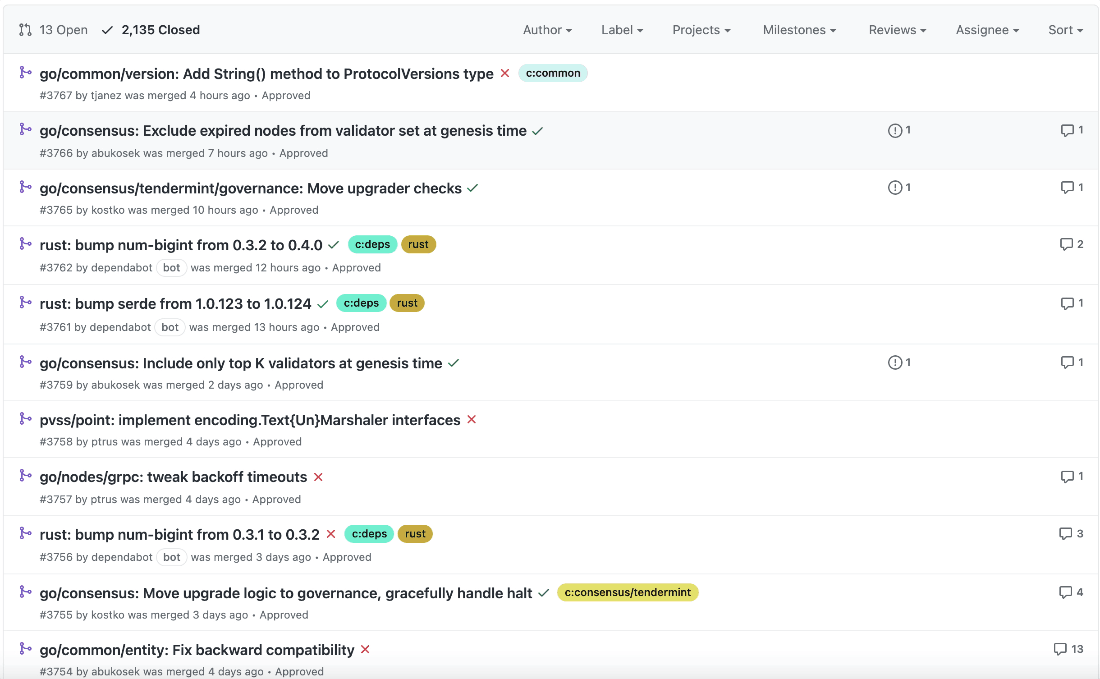
Task: Open the Reviews filter dropdown
Action: tap(897, 30)
